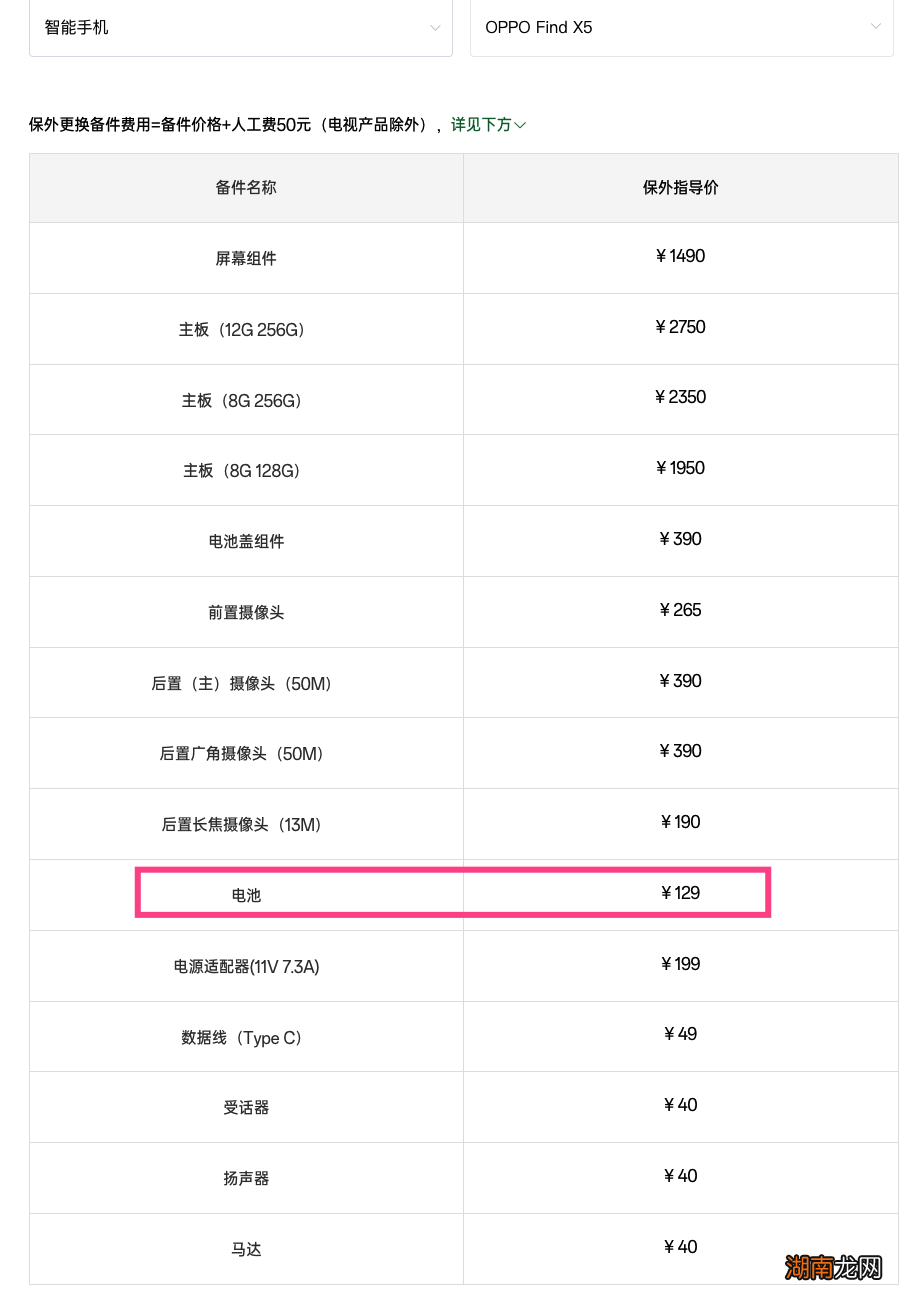Click the ¥2350 motherboard price
916x1294 pixels.
pyautogui.click(x=680, y=397)
